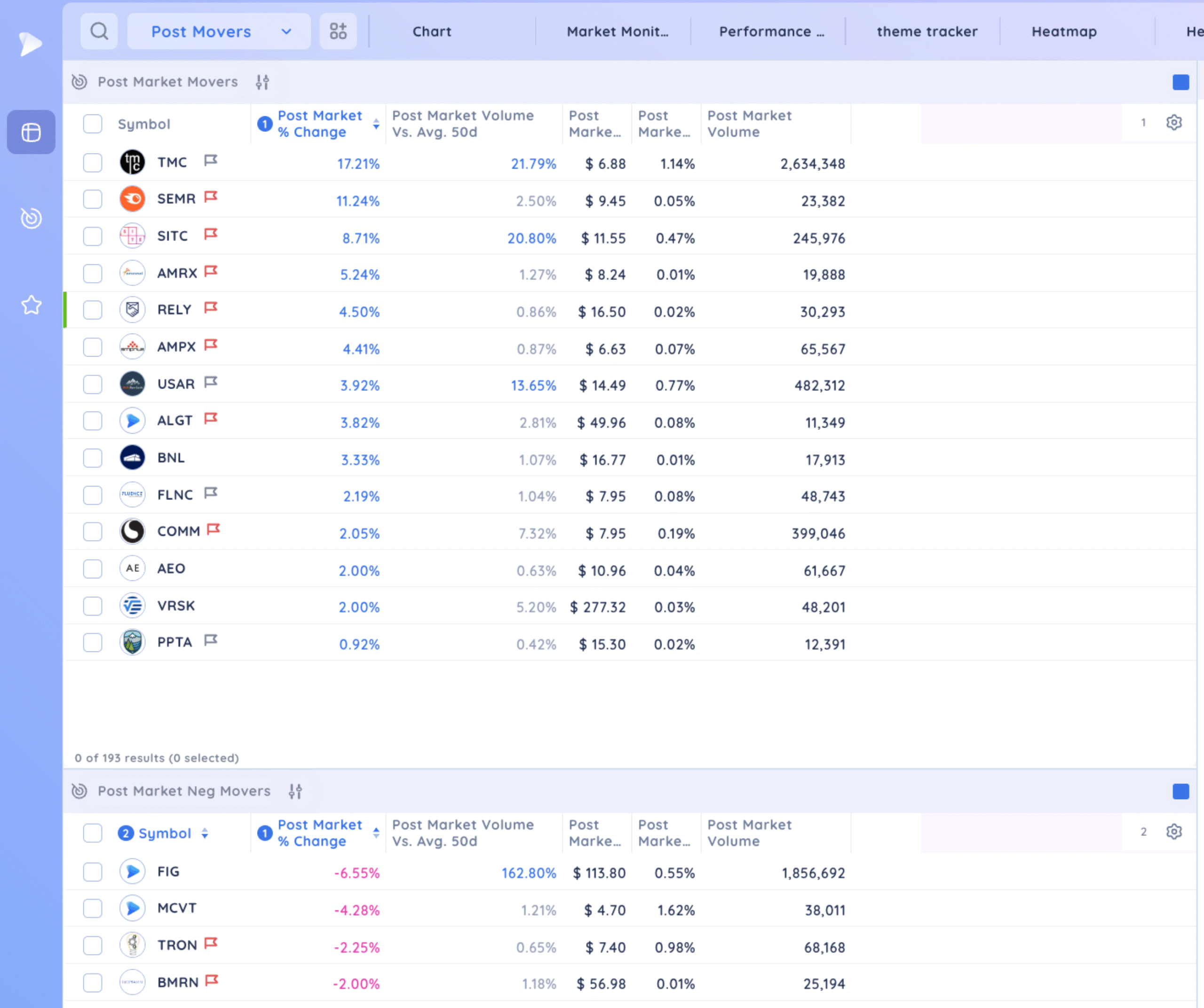Open the USAR ticker row
Screen dimensions: 1204x1008
click(x=175, y=384)
